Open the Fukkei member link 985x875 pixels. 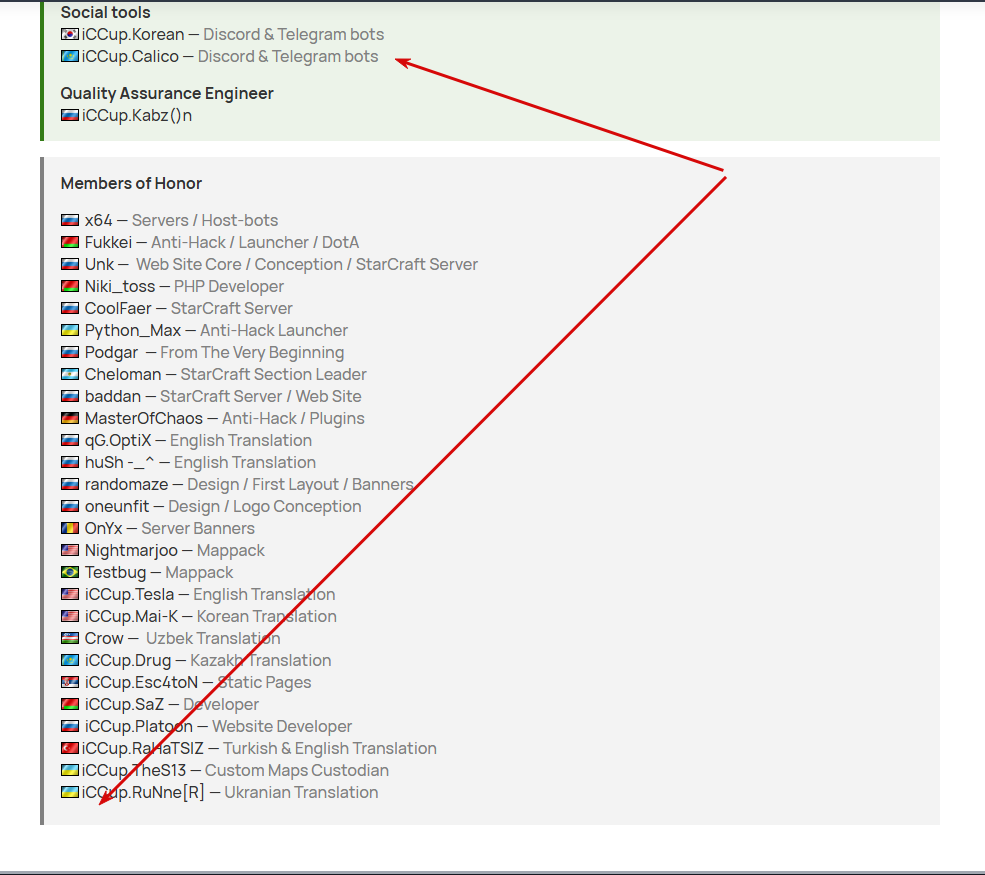(108, 242)
